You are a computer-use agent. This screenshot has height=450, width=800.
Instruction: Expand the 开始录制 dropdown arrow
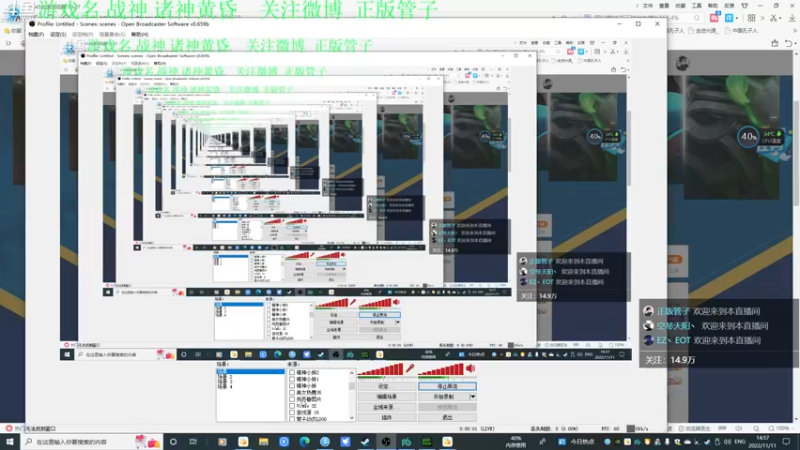pos(472,396)
